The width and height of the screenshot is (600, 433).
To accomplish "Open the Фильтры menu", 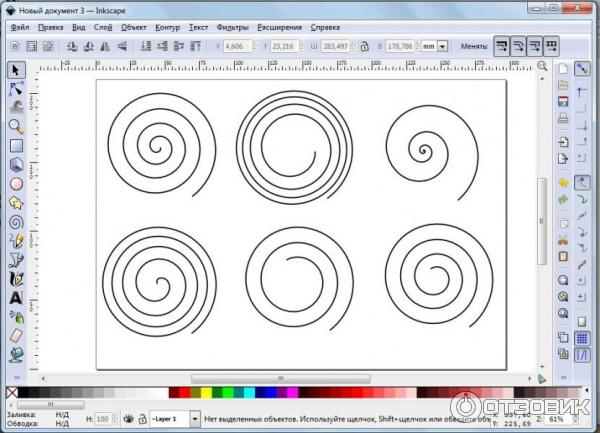I will coord(232,27).
